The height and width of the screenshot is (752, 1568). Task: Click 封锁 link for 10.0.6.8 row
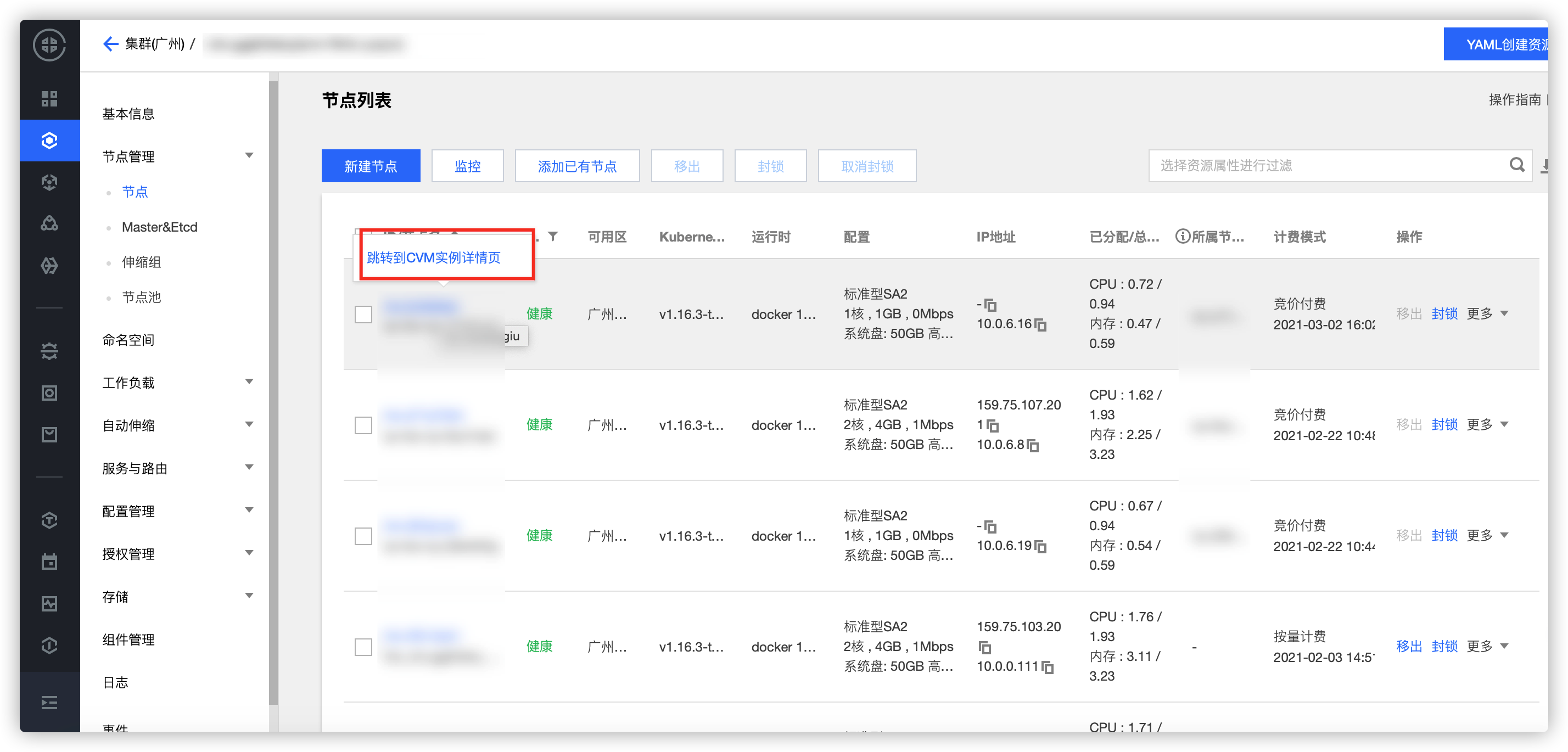1444,424
